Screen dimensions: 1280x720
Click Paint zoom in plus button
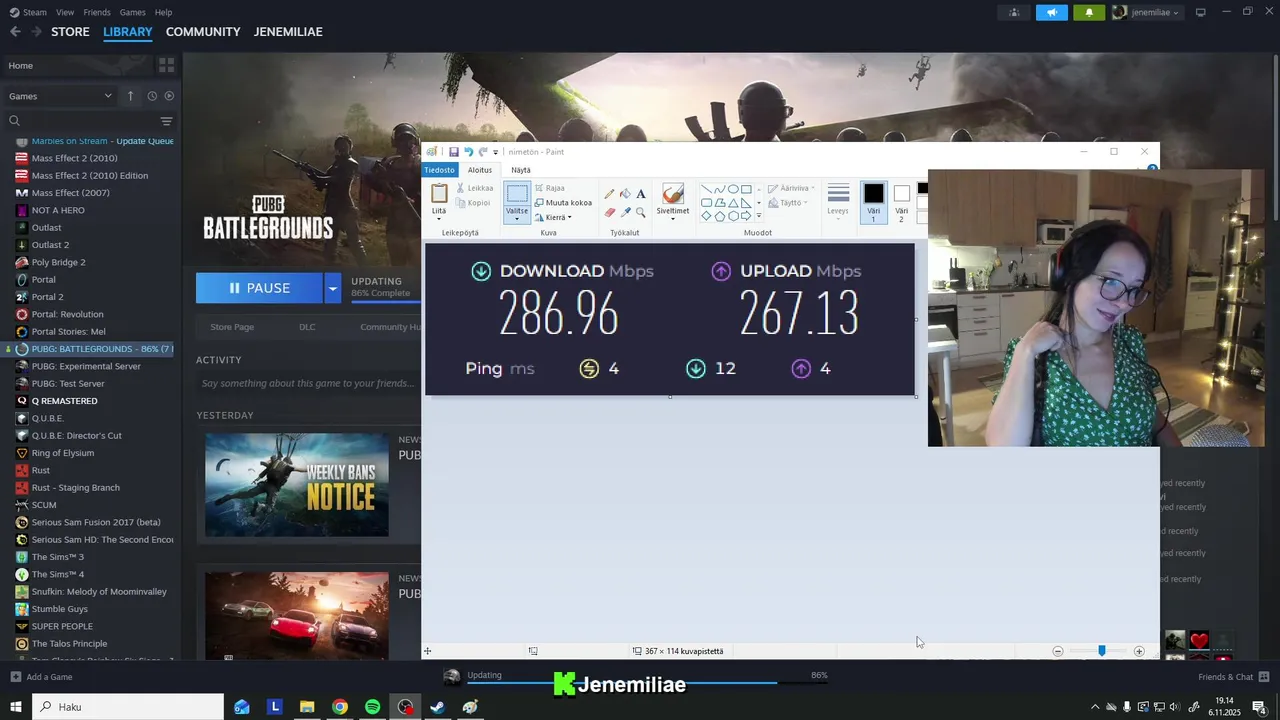click(x=1139, y=651)
